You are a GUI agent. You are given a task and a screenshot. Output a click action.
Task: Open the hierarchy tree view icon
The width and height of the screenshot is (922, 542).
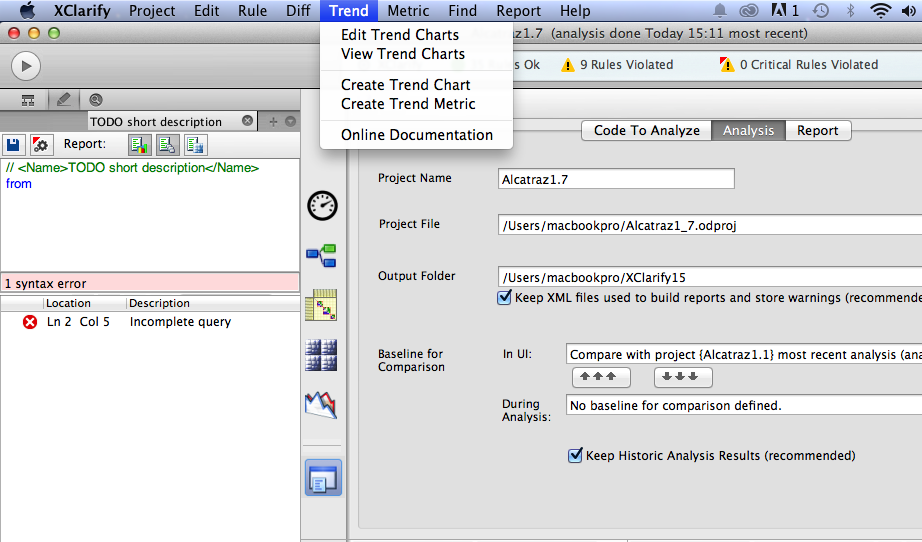click(x=28, y=100)
